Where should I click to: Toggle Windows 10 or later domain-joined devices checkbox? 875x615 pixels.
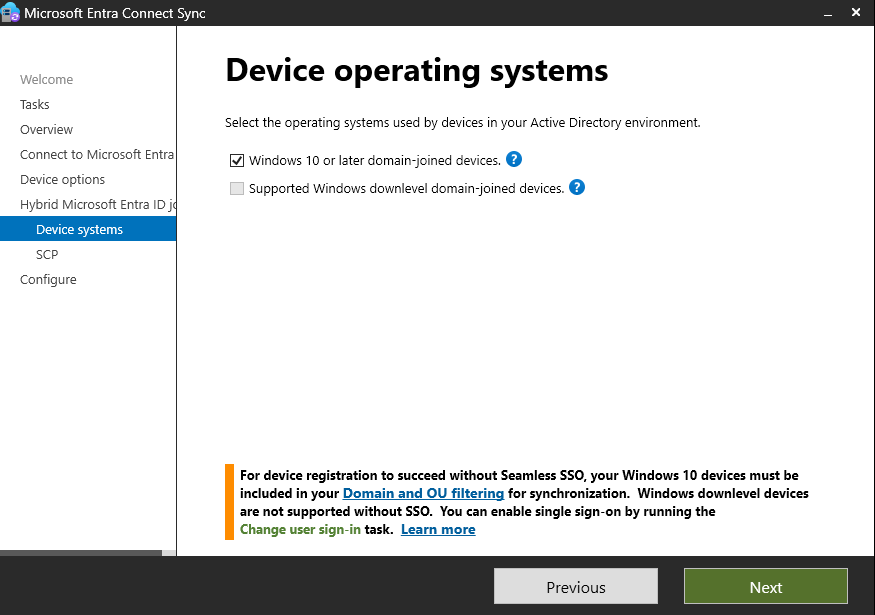(237, 160)
